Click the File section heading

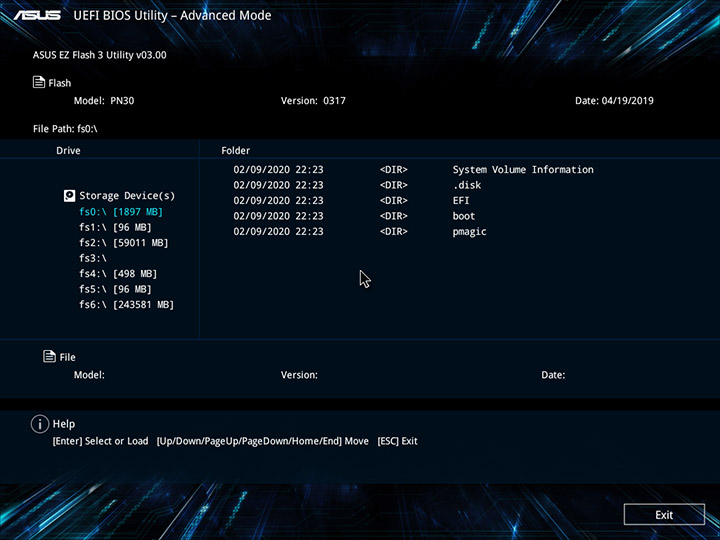pos(68,357)
